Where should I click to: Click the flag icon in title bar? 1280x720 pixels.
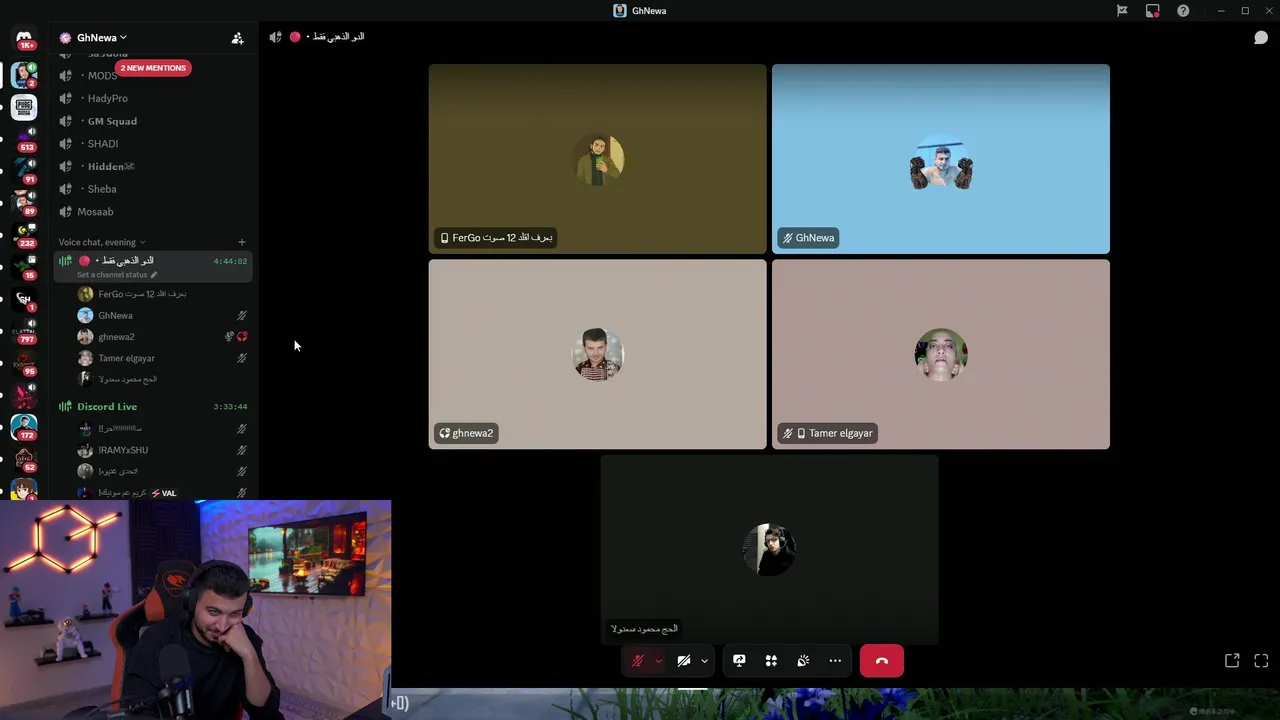click(1122, 11)
